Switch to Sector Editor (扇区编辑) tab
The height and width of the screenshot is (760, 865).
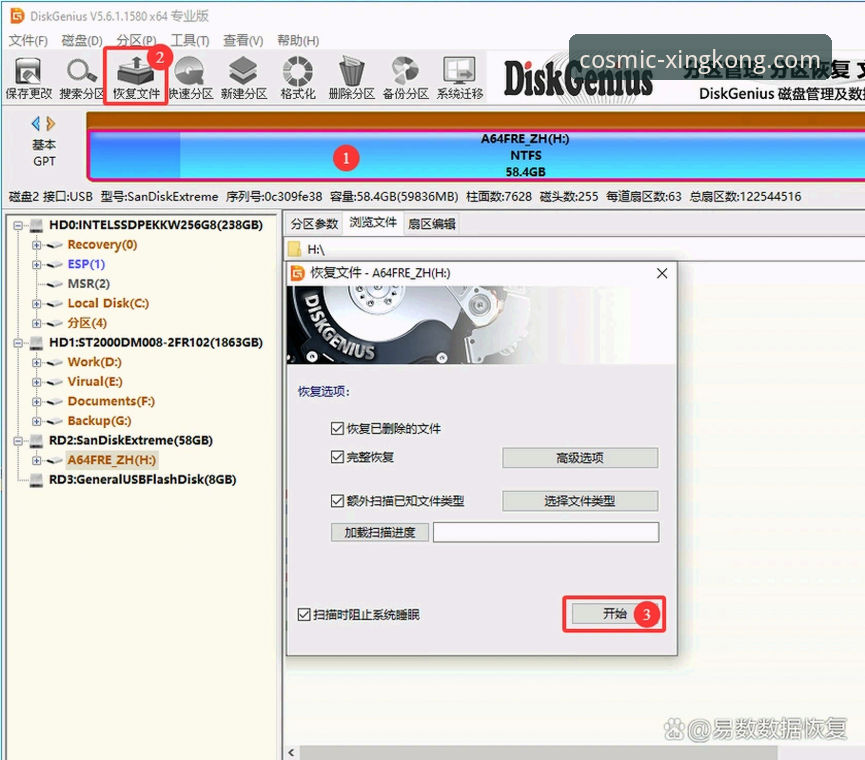(431, 223)
